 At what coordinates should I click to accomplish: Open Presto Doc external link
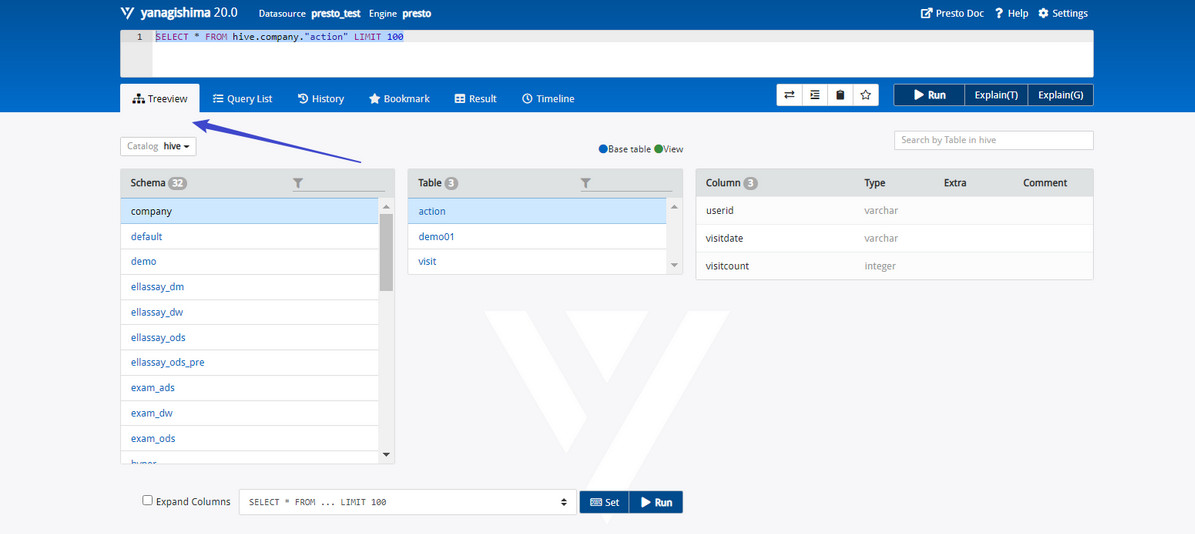click(952, 13)
